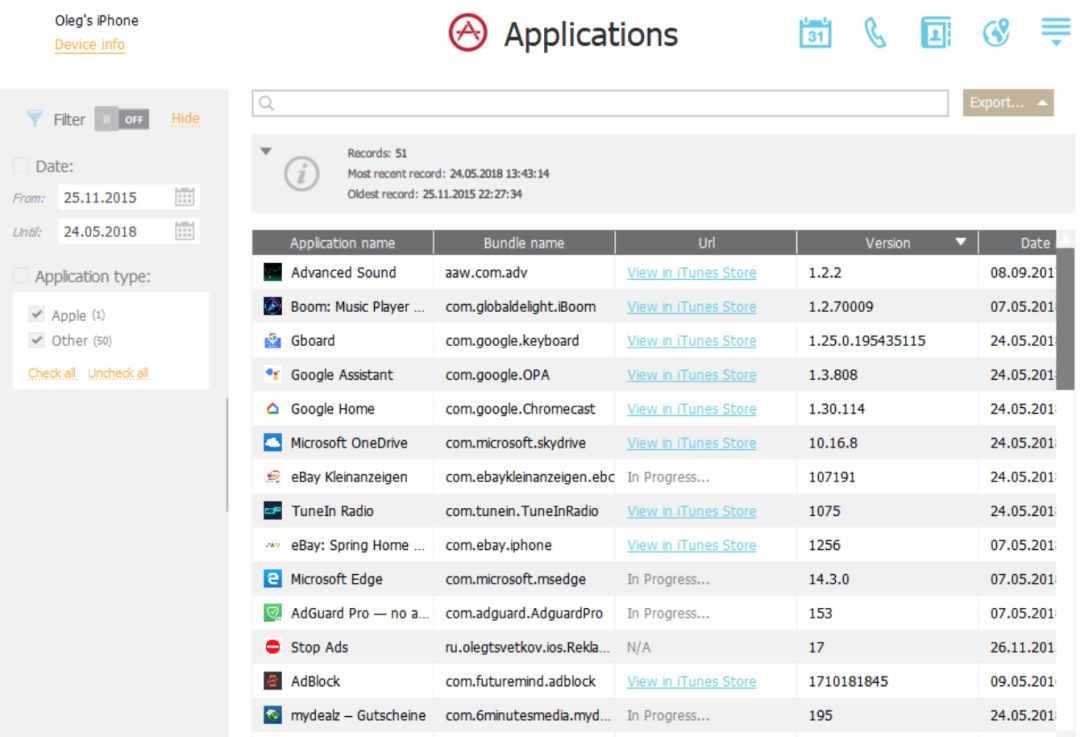The height and width of the screenshot is (737, 1080).
Task: Select bundle name com.google.OPA cell
Action: (x=524, y=375)
